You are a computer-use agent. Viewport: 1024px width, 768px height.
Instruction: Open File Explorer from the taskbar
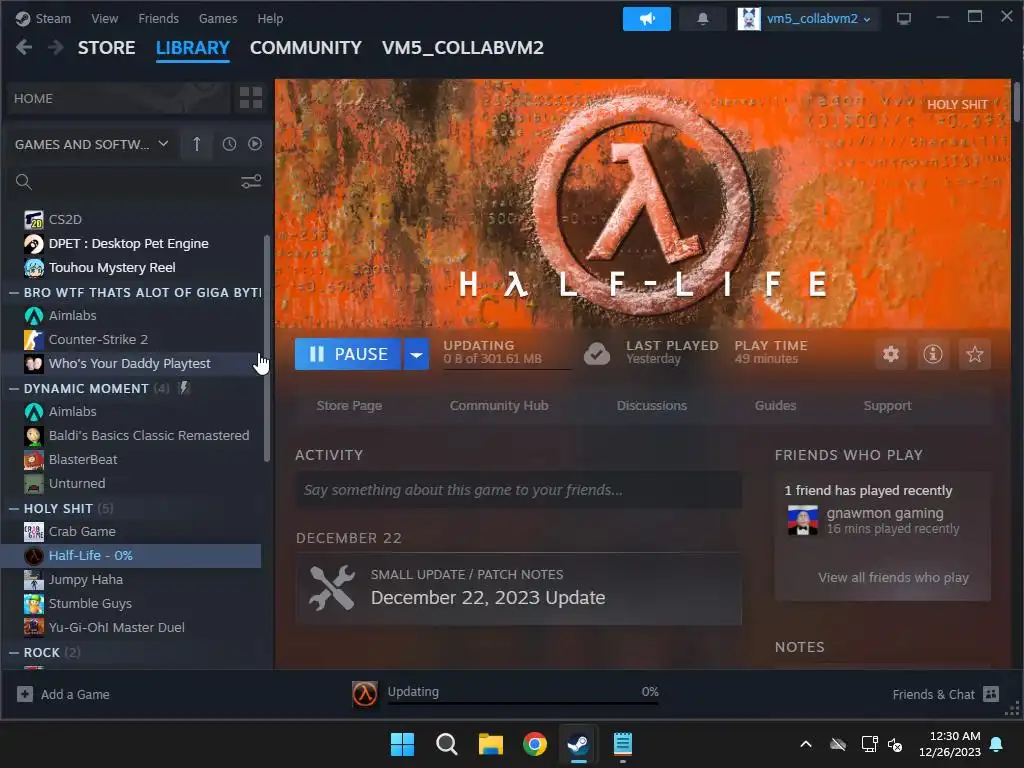pos(490,744)
